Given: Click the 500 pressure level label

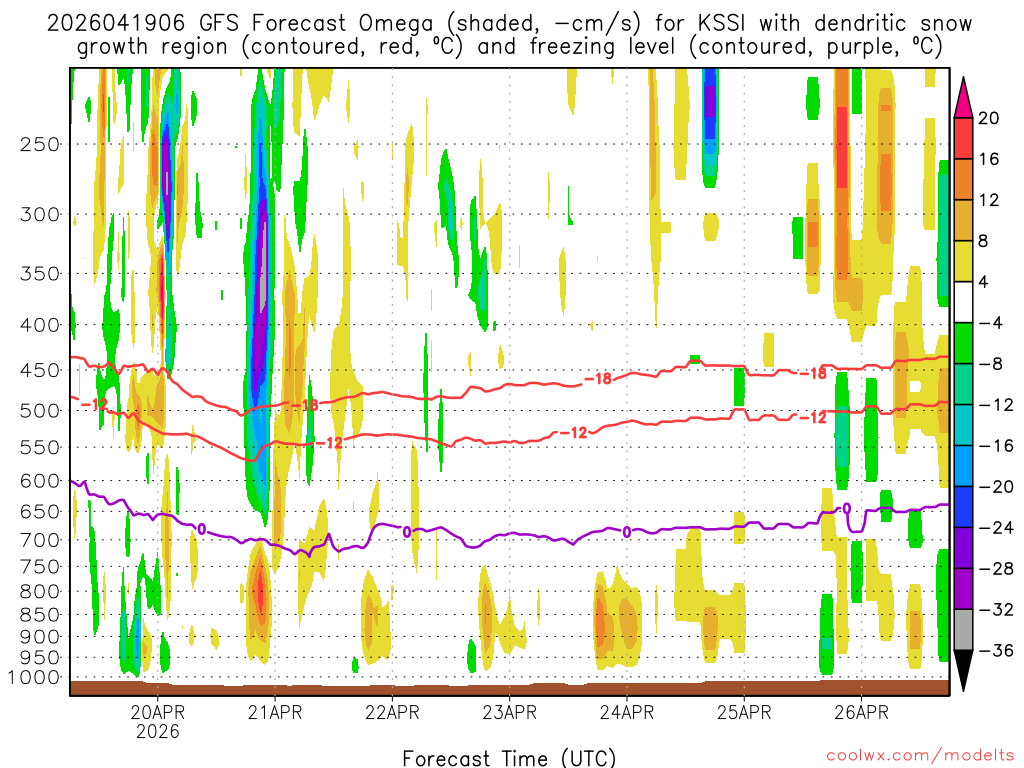Looking at the screenshot, I should 40,411.
